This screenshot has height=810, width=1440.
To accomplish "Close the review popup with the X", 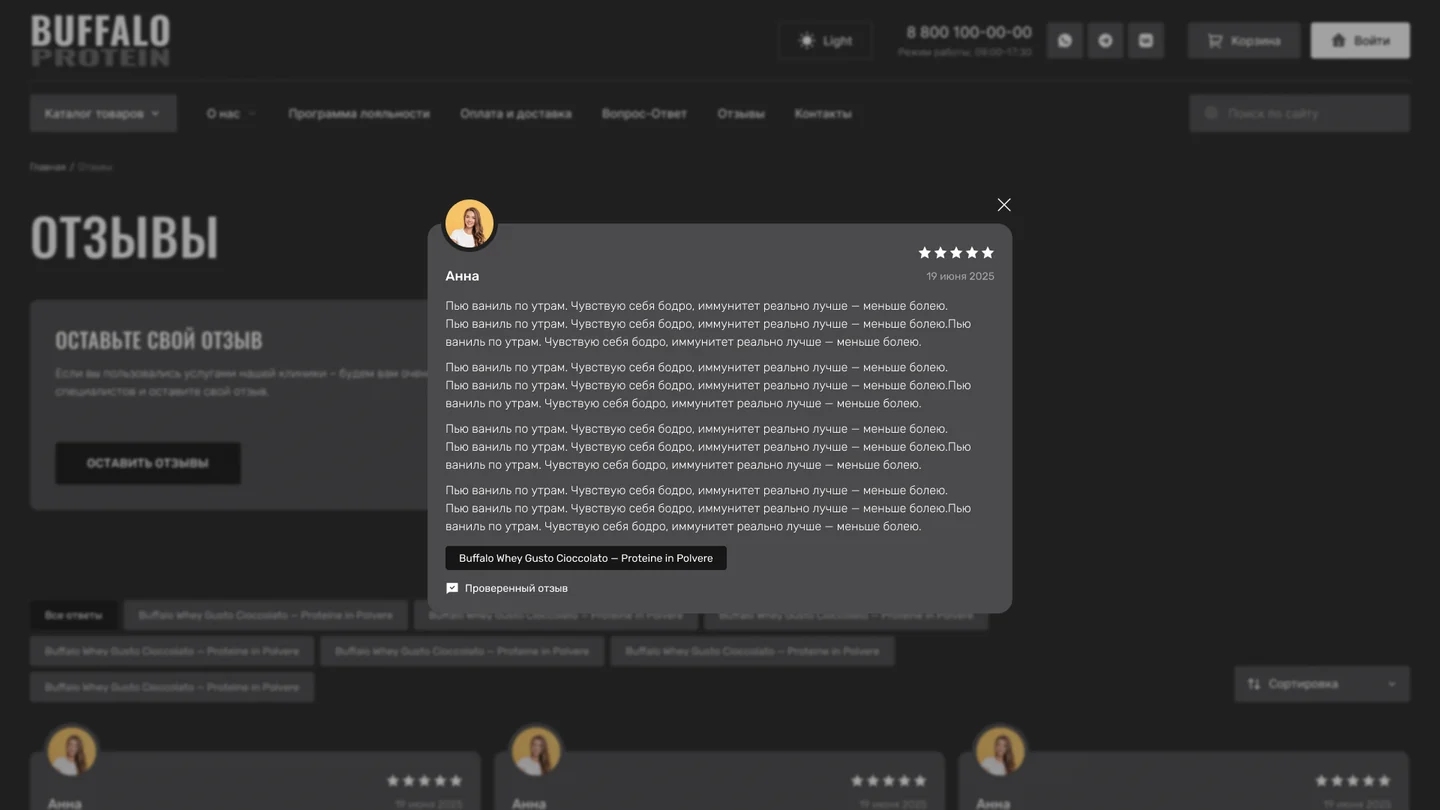I will pyautogui.click(x=1004, y=205).
